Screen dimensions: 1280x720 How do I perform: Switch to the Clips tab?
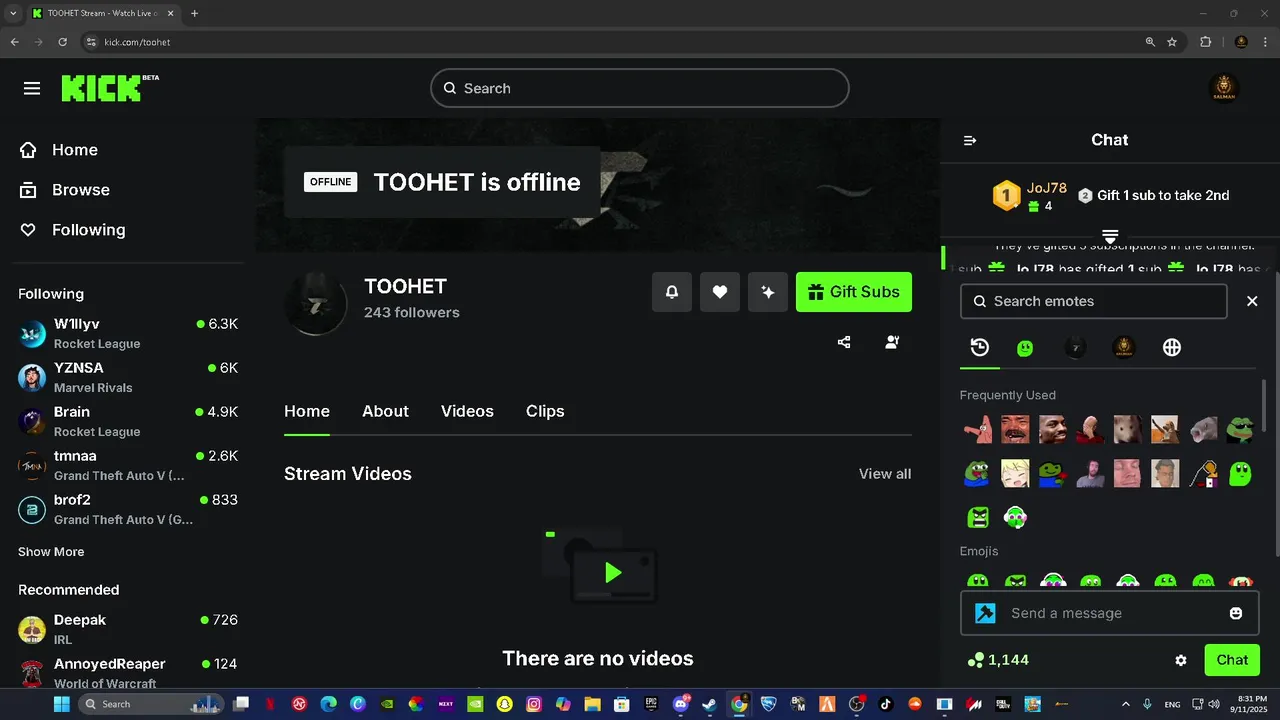click(x=545, y=411)
